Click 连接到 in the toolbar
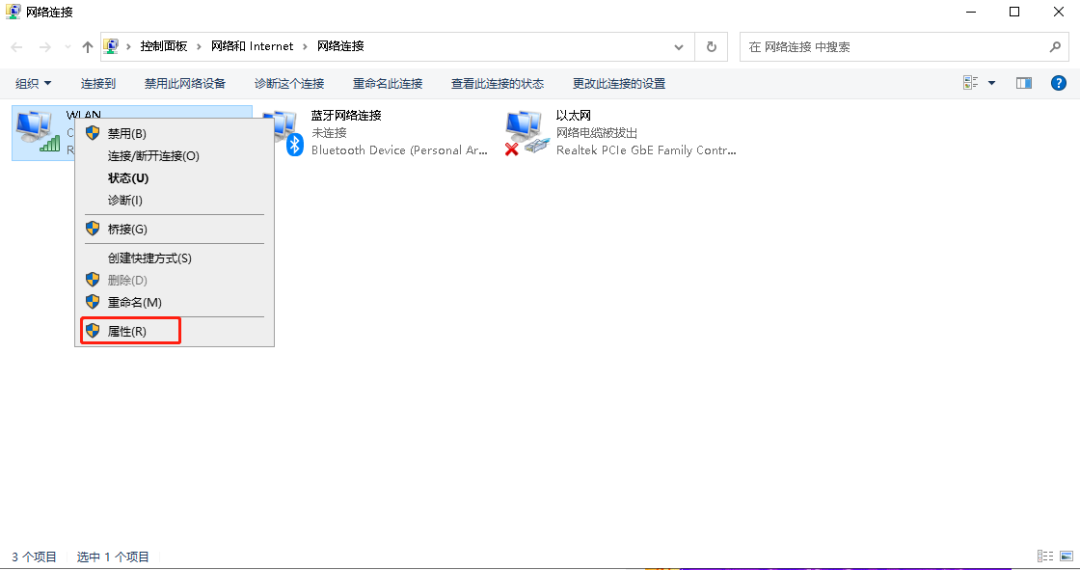The image size is (1080, 570). coord(98,83)
